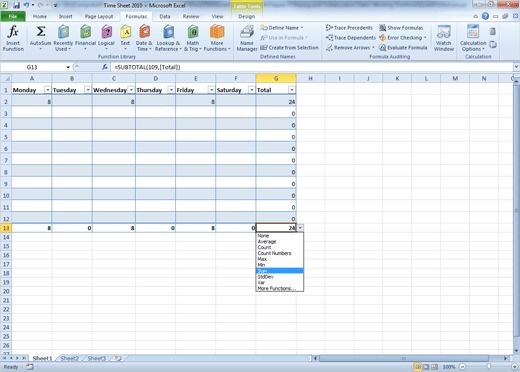Screen dimensions: 520x372
Task: Click the zoom out minus button
Action: (x=462, y=367)
